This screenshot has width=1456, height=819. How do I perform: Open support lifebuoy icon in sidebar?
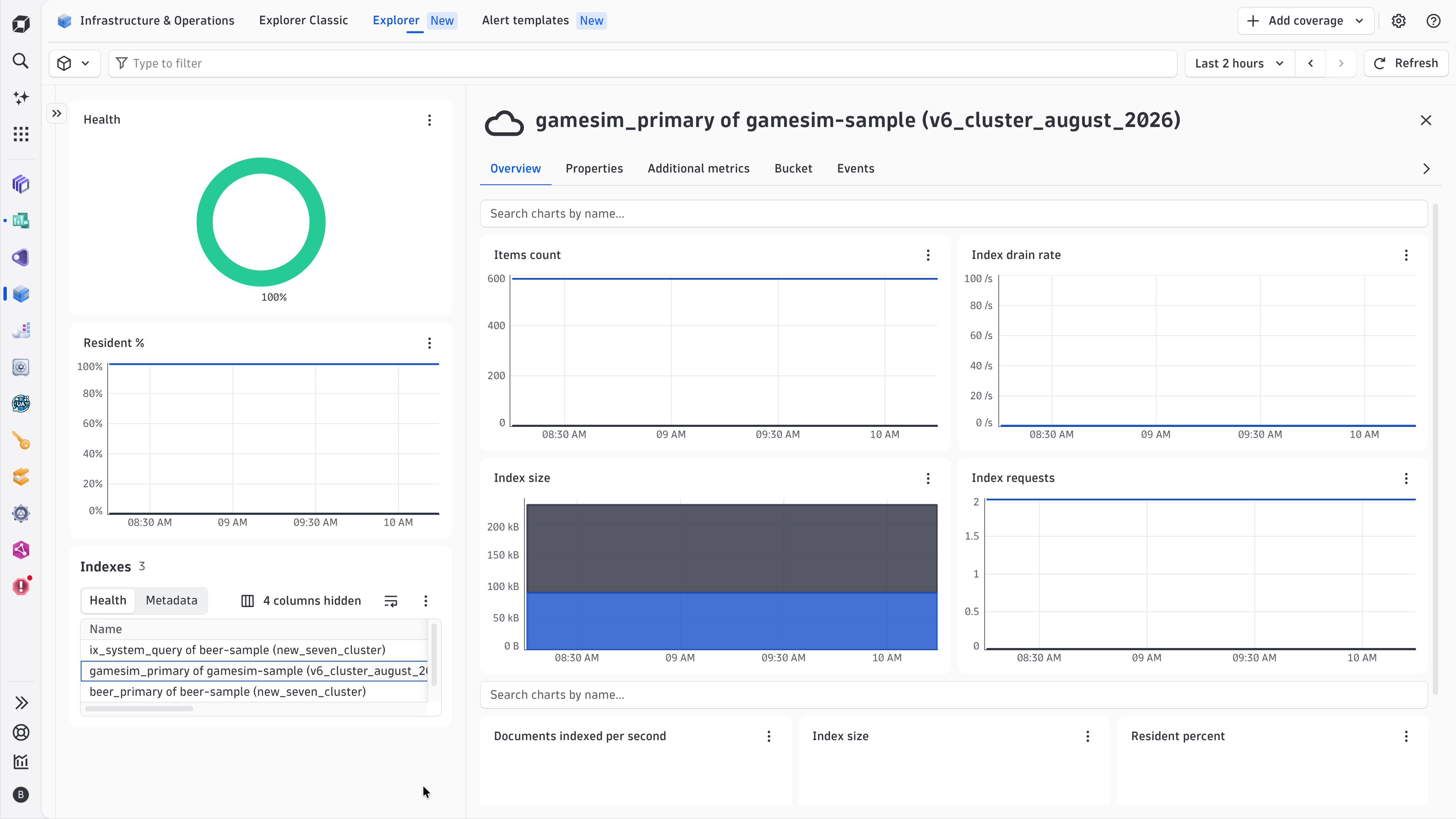[x=21, y=733]
